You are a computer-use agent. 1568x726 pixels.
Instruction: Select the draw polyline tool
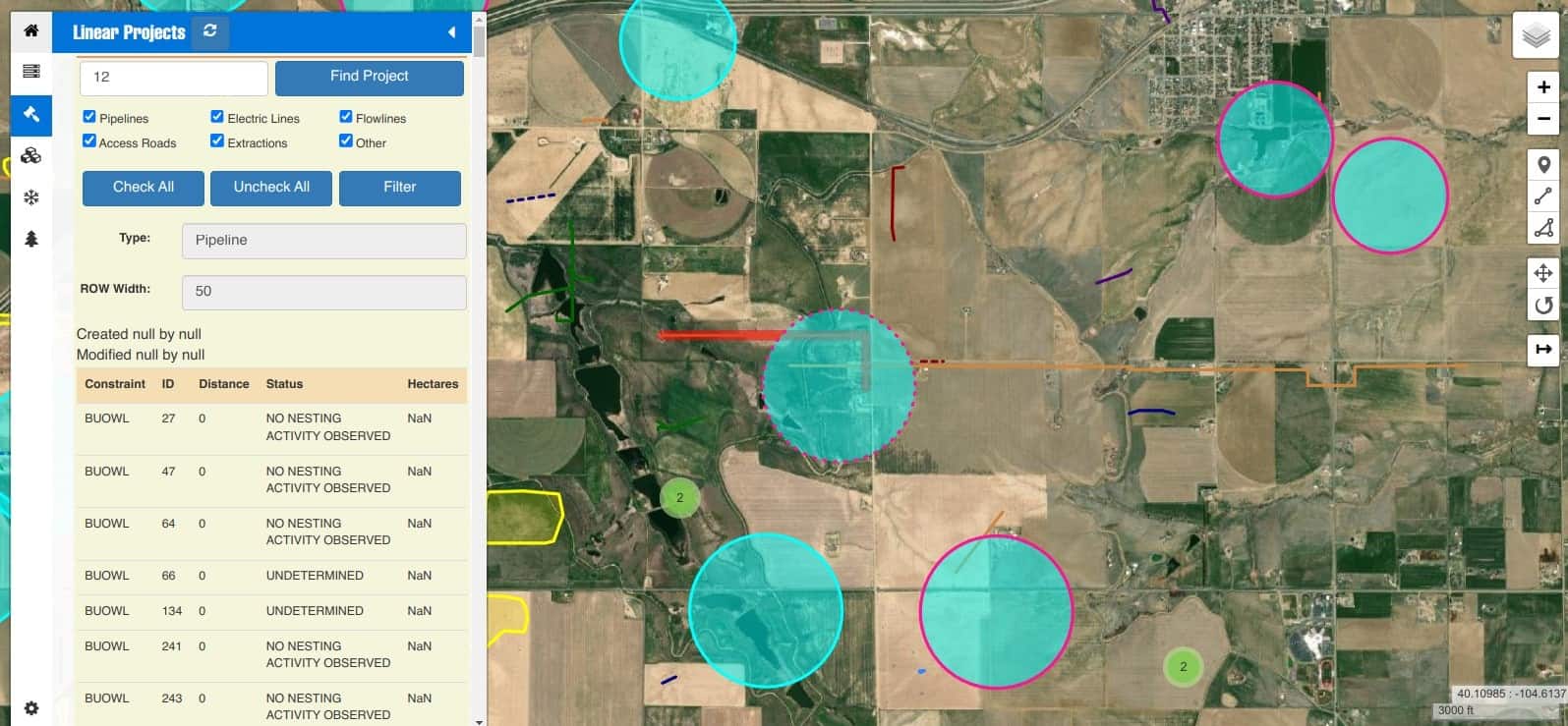(1542, 196)
